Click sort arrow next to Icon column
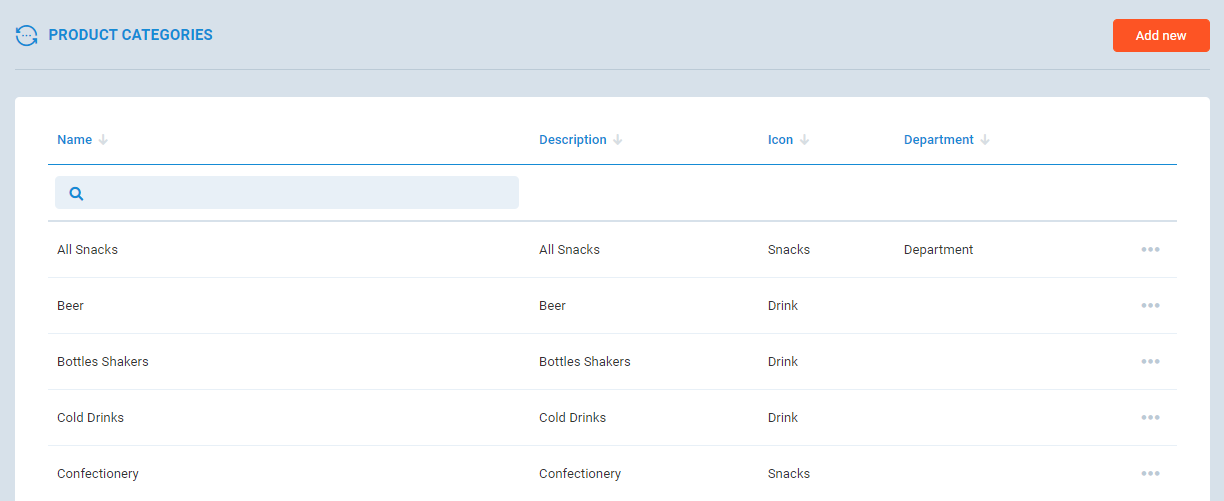1224x501 pixels. point(805,140)
